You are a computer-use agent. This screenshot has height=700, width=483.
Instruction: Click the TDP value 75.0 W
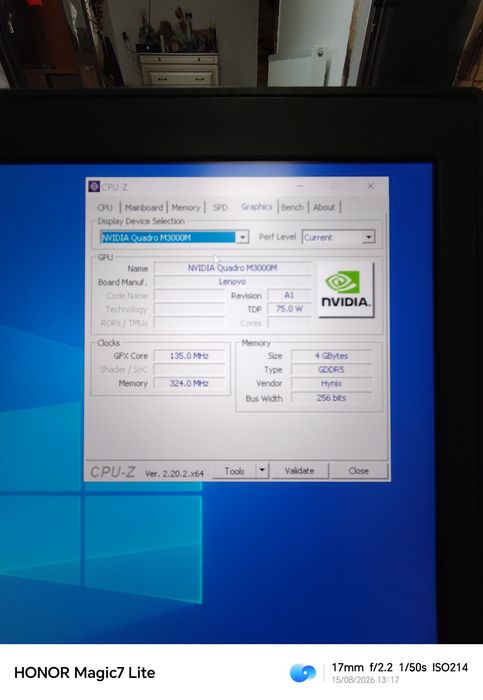pyautogui.click(x=289, y=308)
